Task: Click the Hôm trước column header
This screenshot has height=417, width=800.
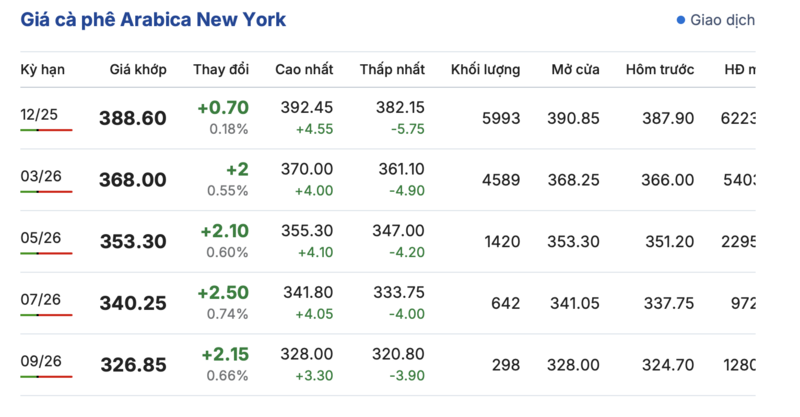Action: (659, 69)
